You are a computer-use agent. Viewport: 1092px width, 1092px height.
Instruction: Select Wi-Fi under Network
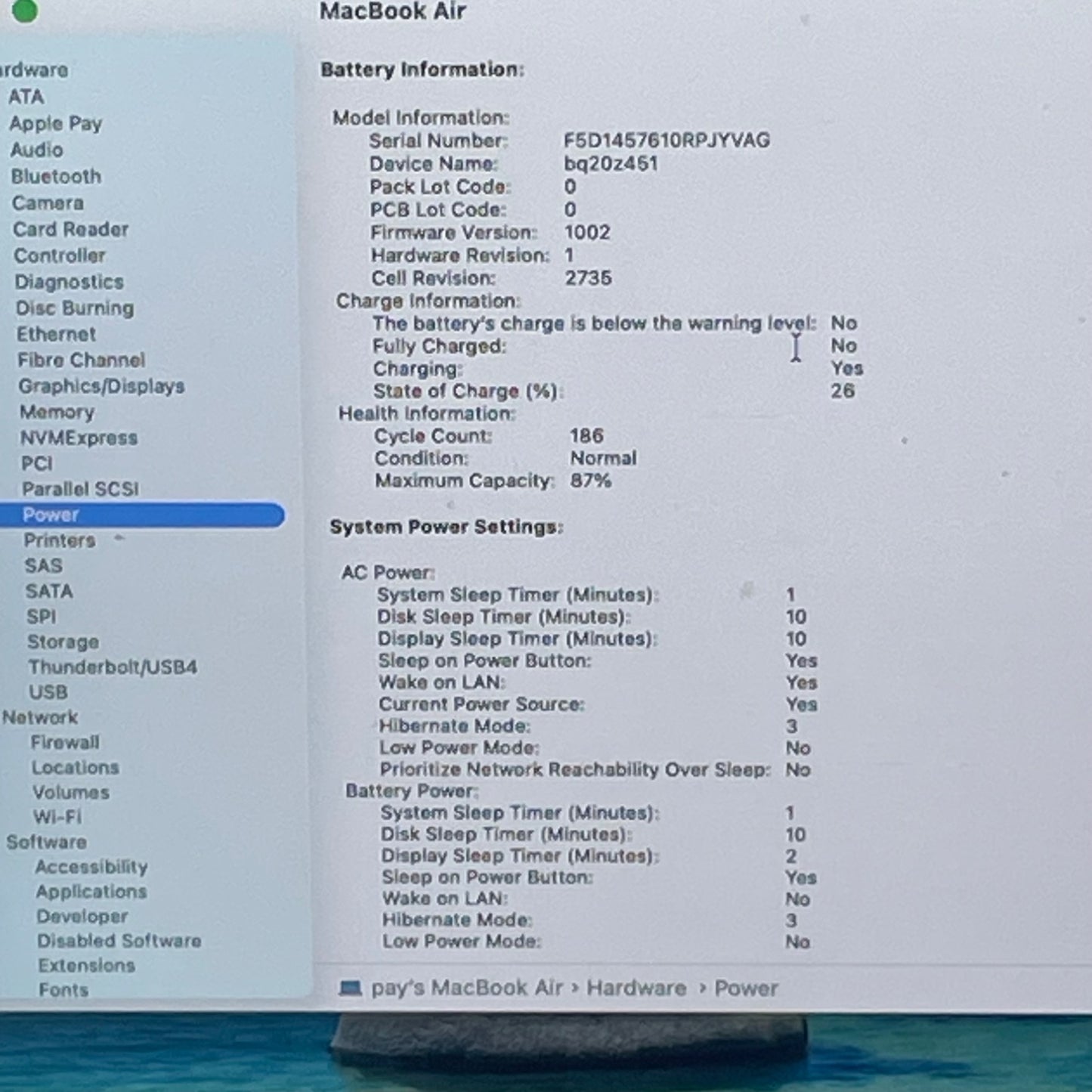[57, 817]
